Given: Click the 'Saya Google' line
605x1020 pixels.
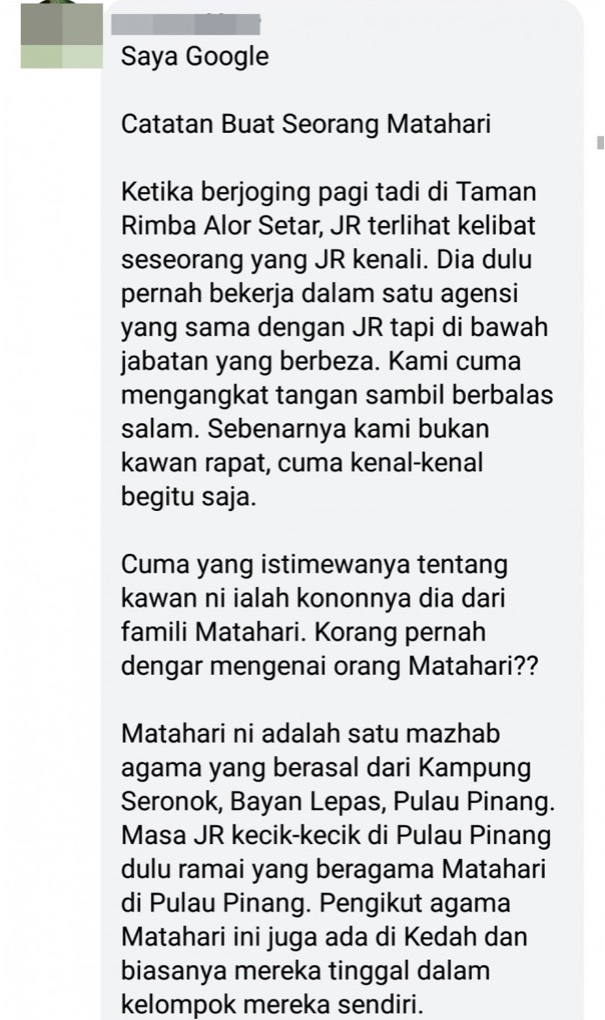Looking at the screenshot, I should pyautogui.click(x=195, y=57).
